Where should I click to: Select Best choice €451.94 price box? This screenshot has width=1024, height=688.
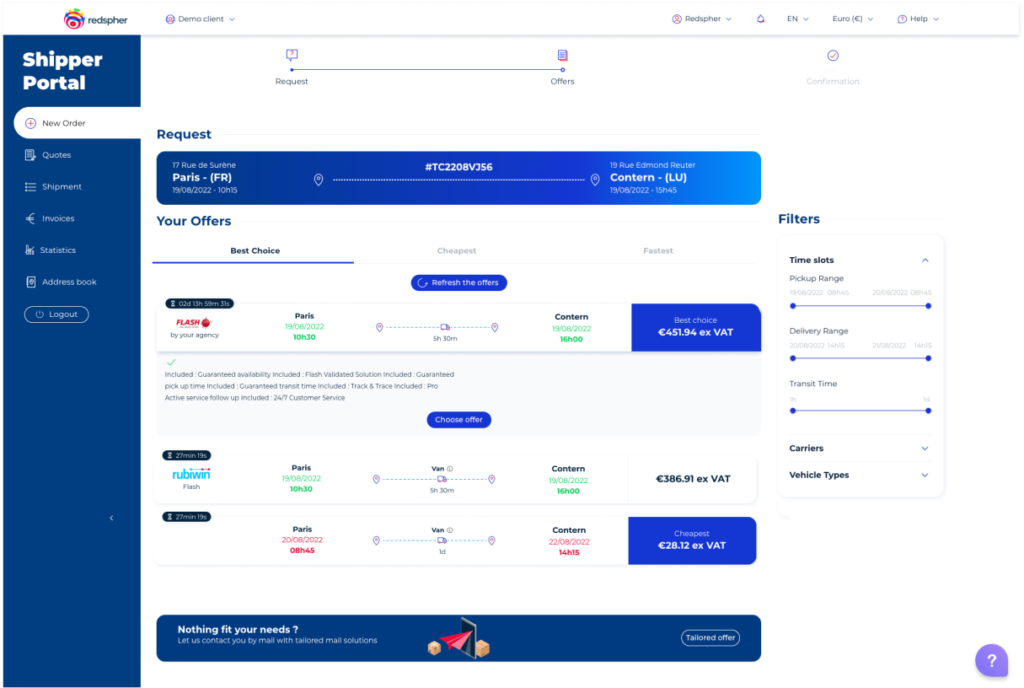[696, 327]
